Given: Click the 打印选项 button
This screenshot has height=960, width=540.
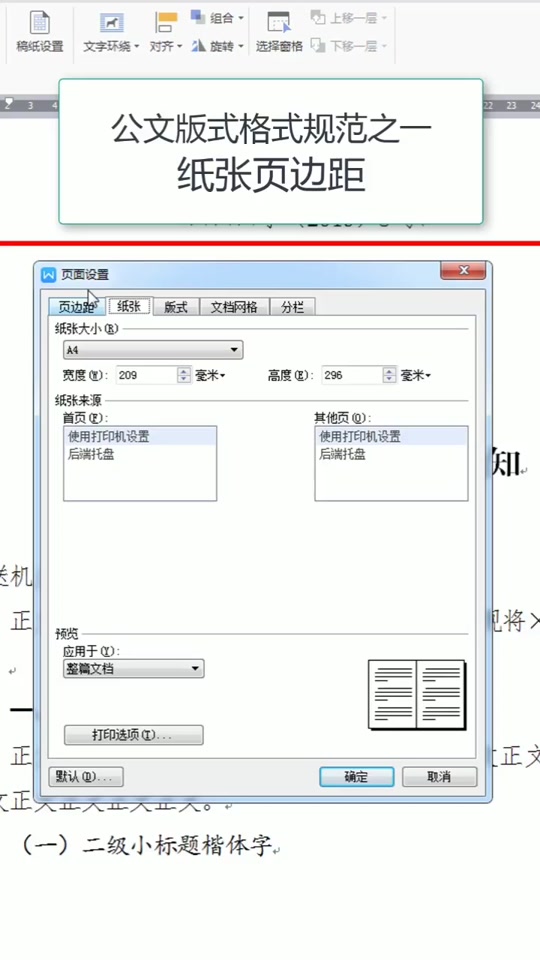Looking at the screenshot, I should 133,735.
